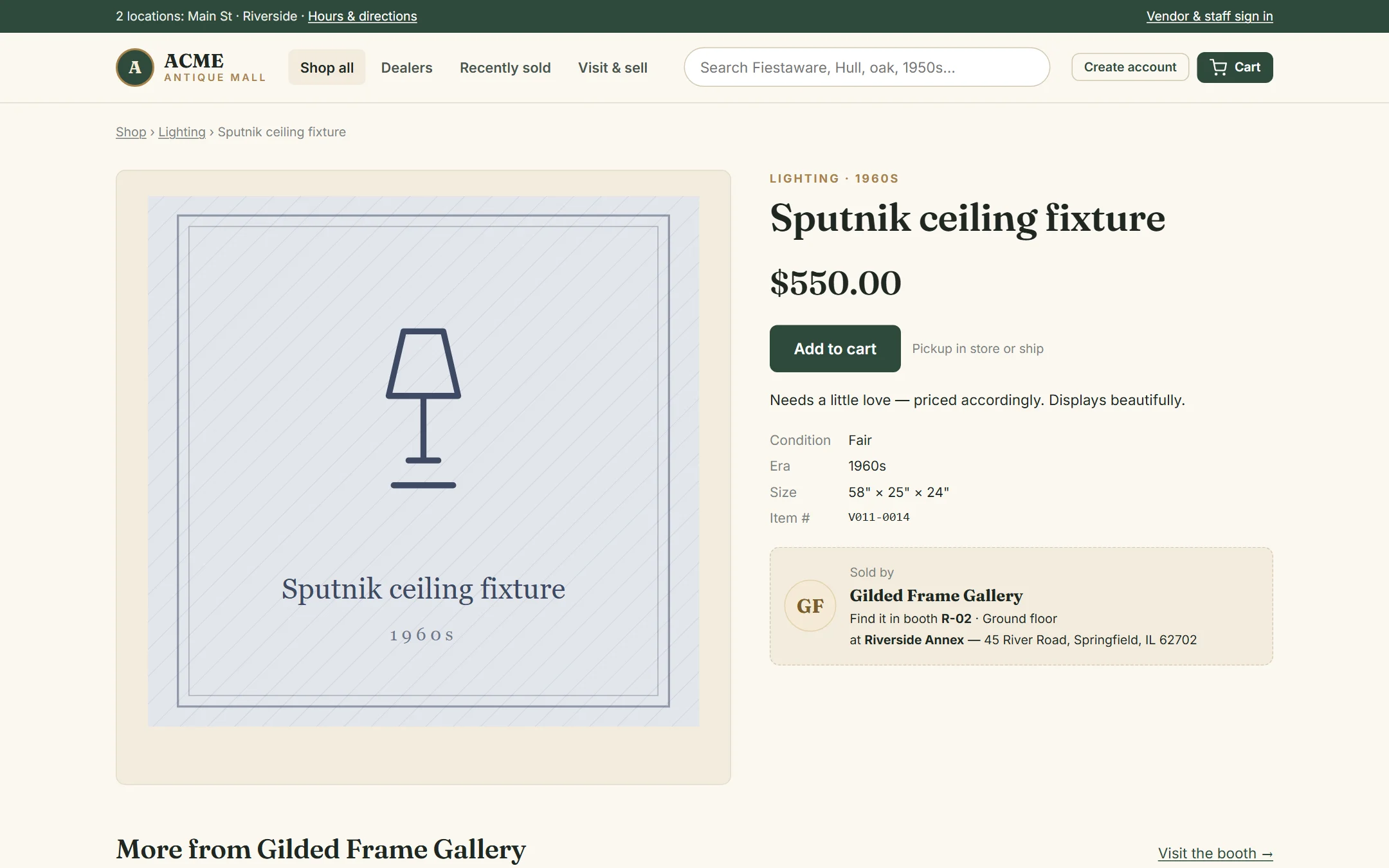1389x868 pixels.
Task: Click the Riverside Annex location text
Action: pyautogui.click(x=914, y=640)
